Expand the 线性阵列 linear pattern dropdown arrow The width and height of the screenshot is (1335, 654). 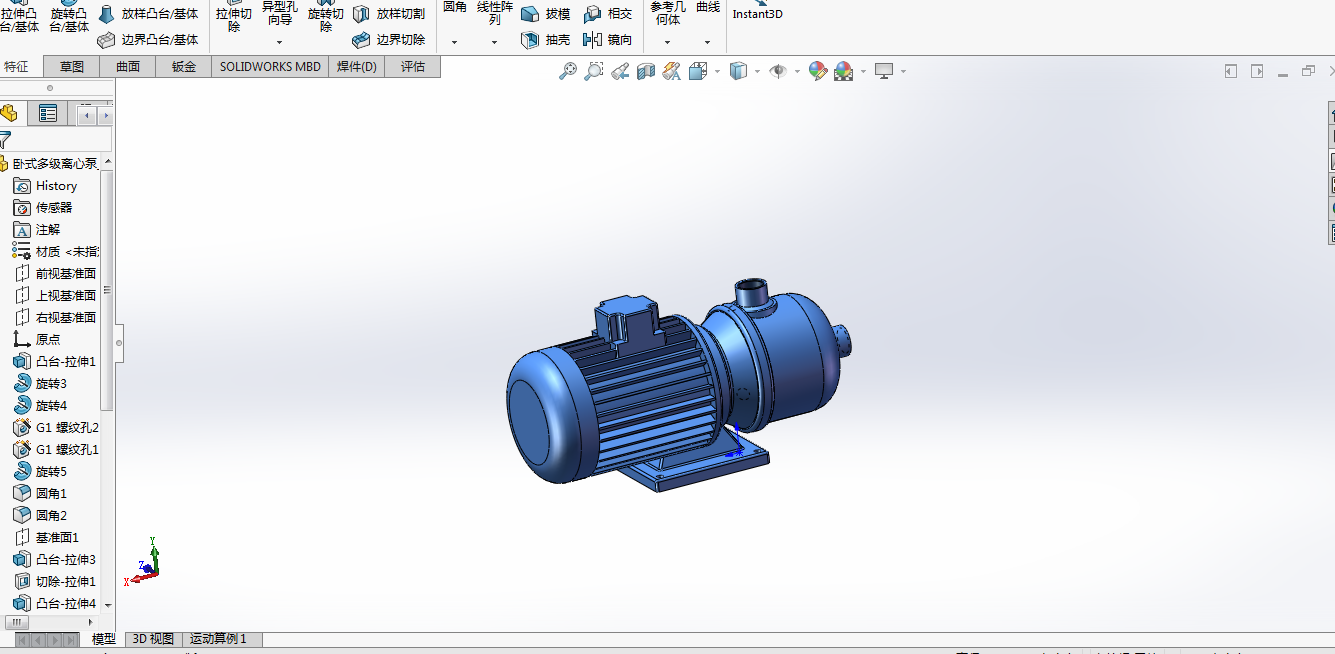click(x=494, y=43)
